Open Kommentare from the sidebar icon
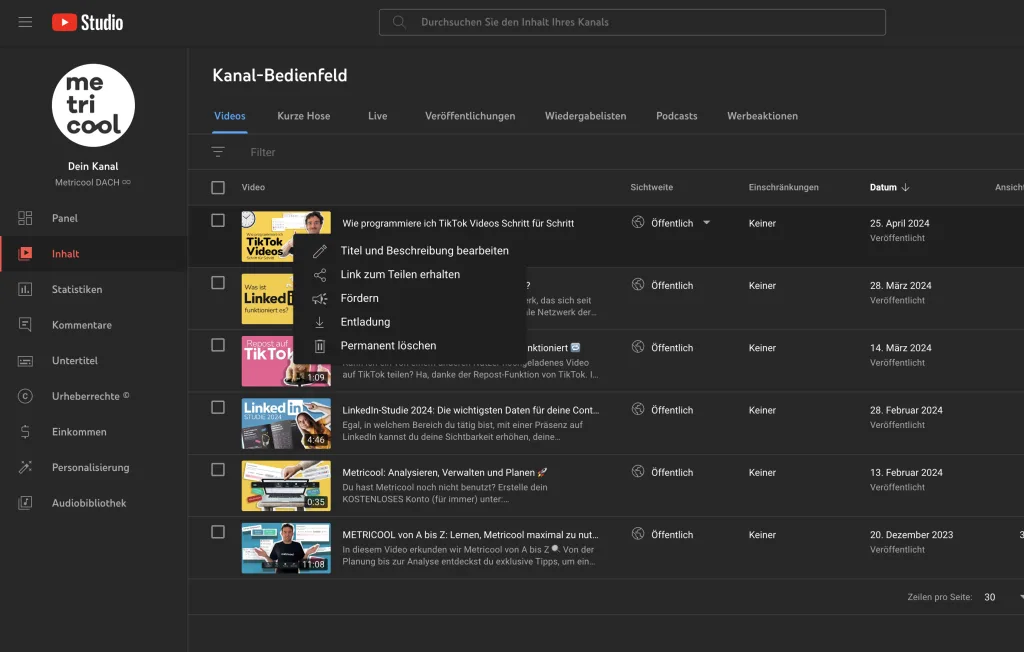Viewport: 1024px width, 652px height. pyautogui.click(x=25, y=325)
